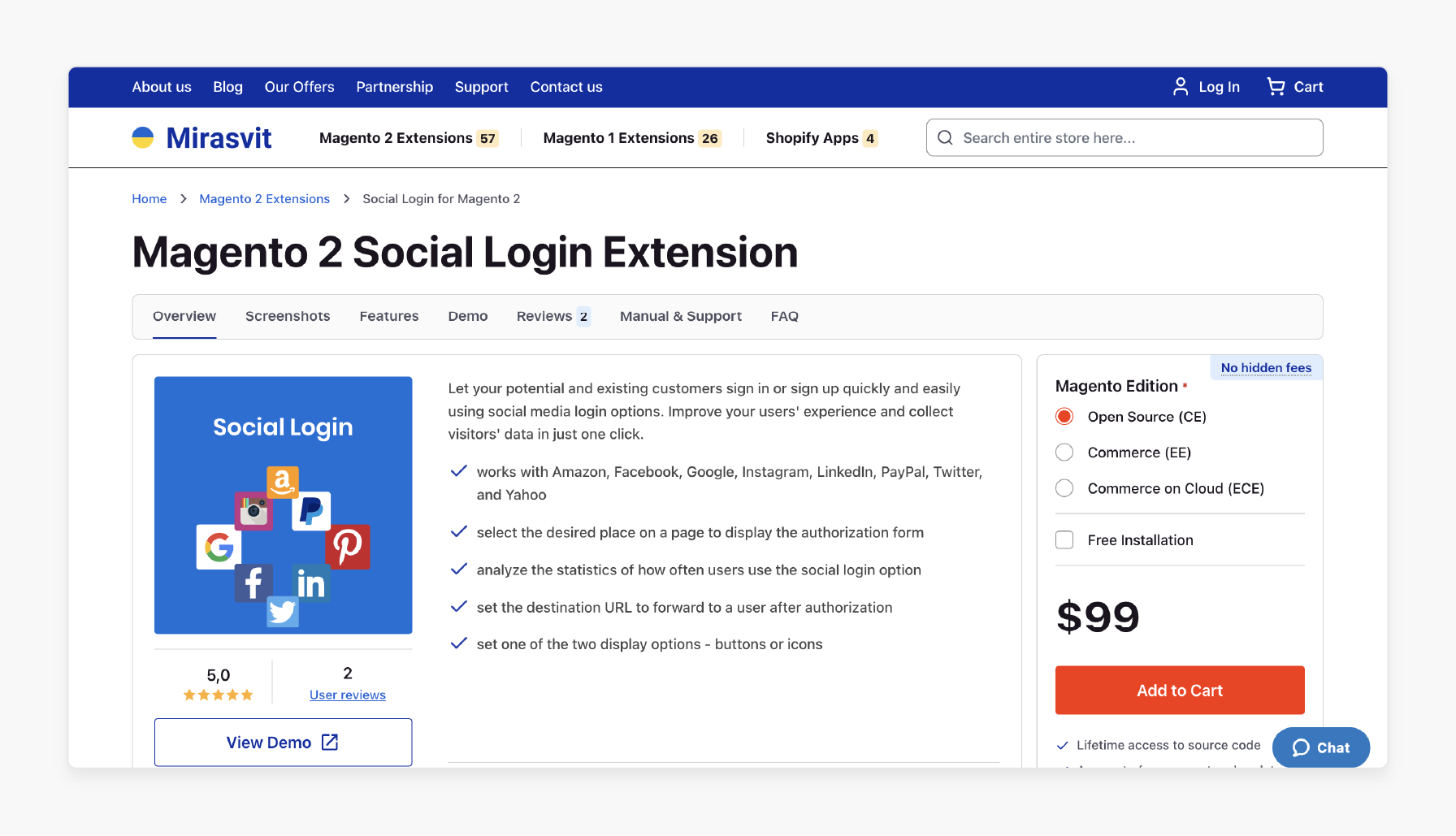Open the Demo tab

tap(468, 316)
